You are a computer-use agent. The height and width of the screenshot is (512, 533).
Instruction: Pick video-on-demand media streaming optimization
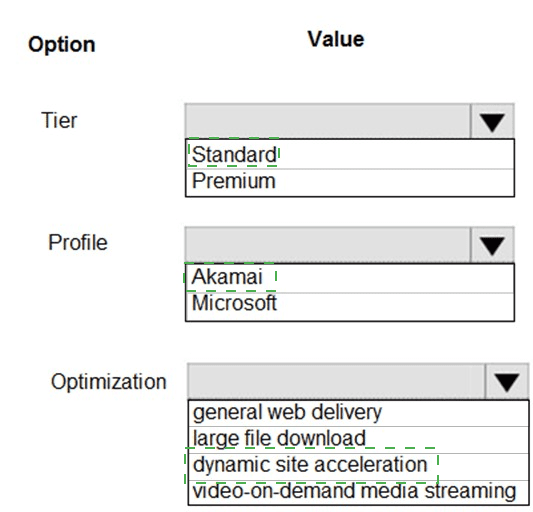[x=359, y=493]
